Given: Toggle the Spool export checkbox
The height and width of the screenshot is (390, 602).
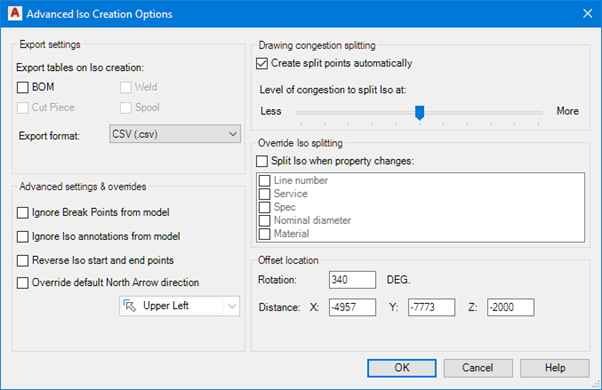Looking at the screenshot, I should (x=126, y=108).
